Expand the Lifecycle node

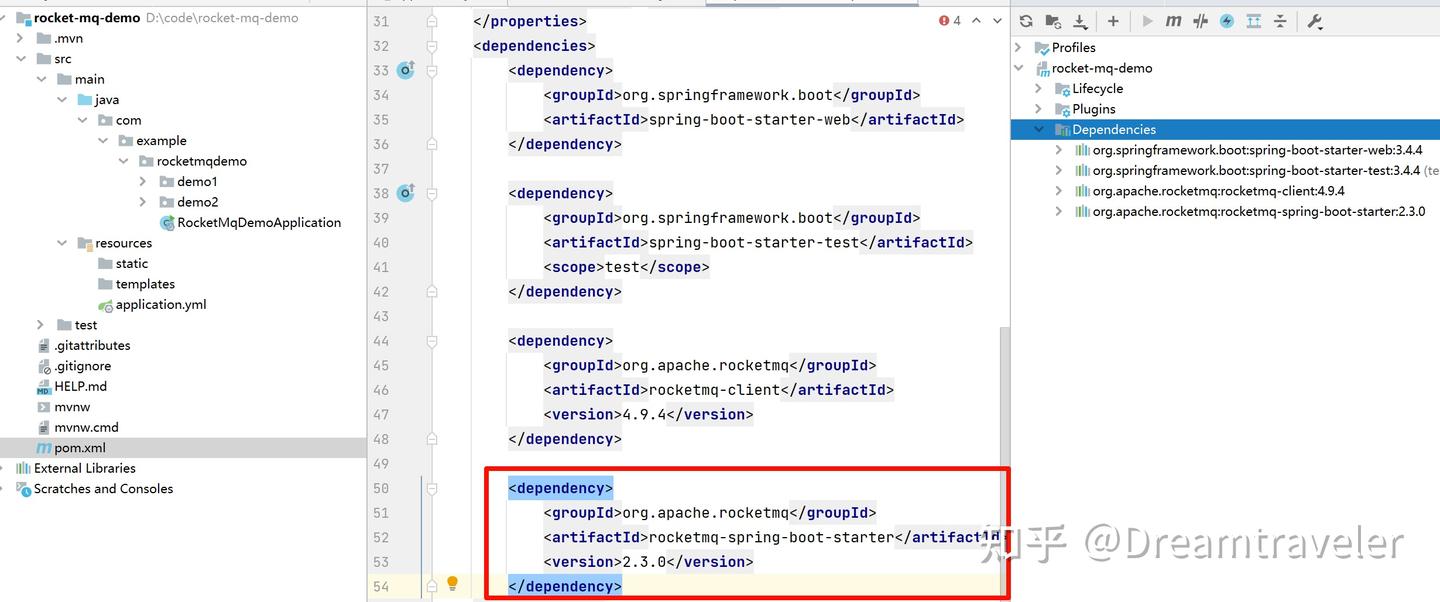pyautogui.click(x=1041, y=88)
